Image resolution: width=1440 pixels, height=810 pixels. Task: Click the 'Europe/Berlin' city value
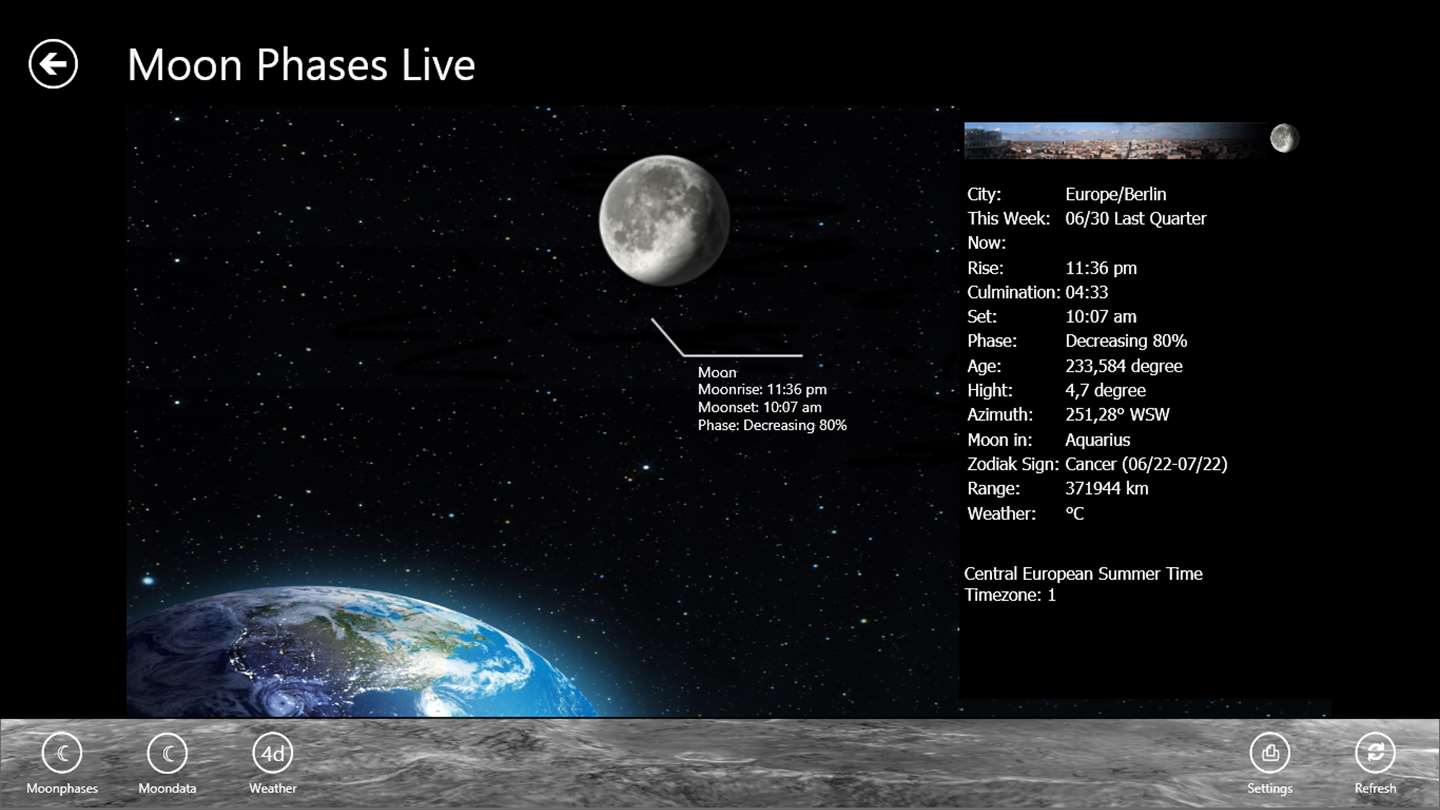pos(1116,194)
